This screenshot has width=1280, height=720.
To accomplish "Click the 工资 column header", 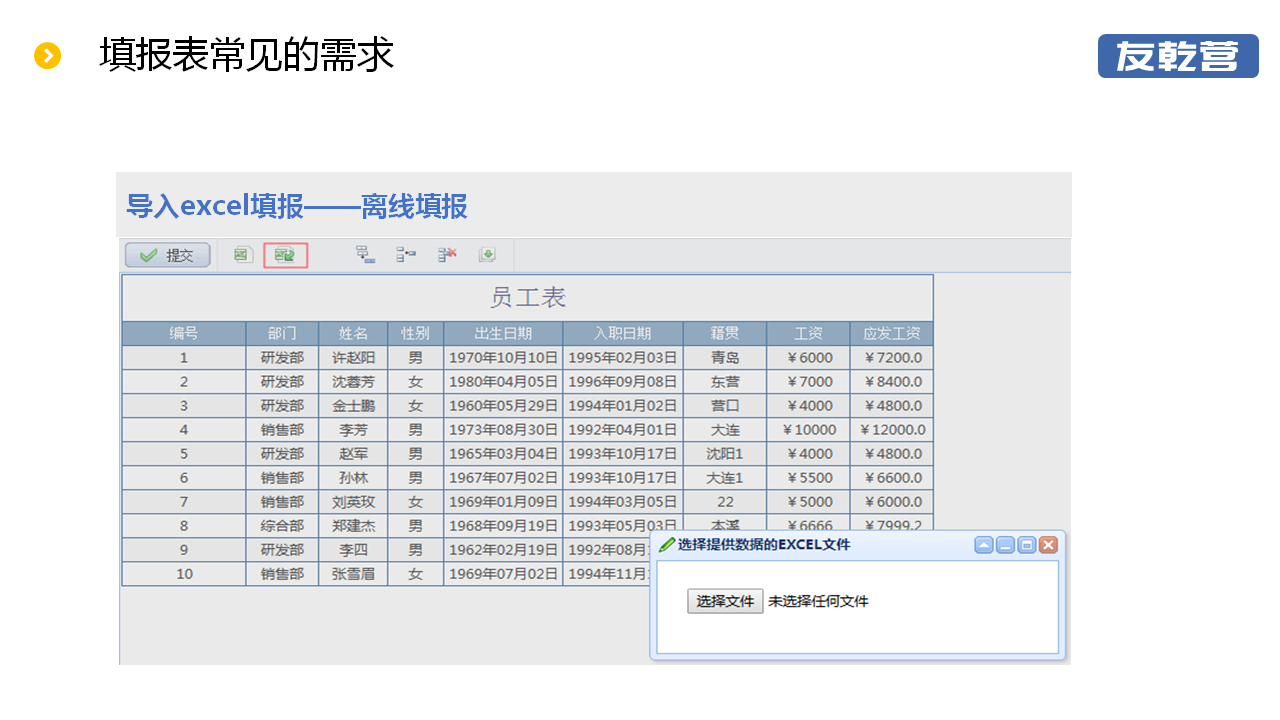I will point(808,334).
